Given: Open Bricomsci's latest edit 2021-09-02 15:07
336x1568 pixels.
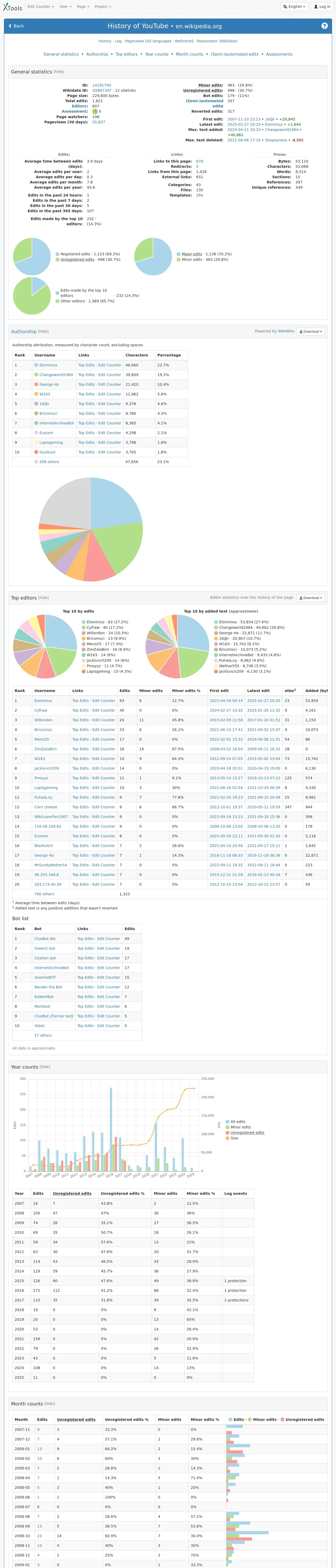Looking at the screenshot, I should tap(264, 730).
